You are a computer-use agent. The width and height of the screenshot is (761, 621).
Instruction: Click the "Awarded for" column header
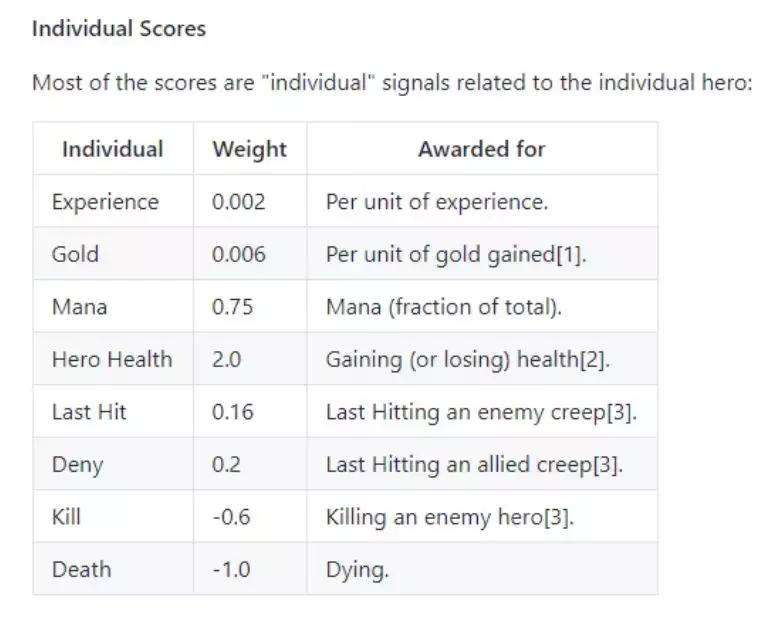[x=481, y=149]
